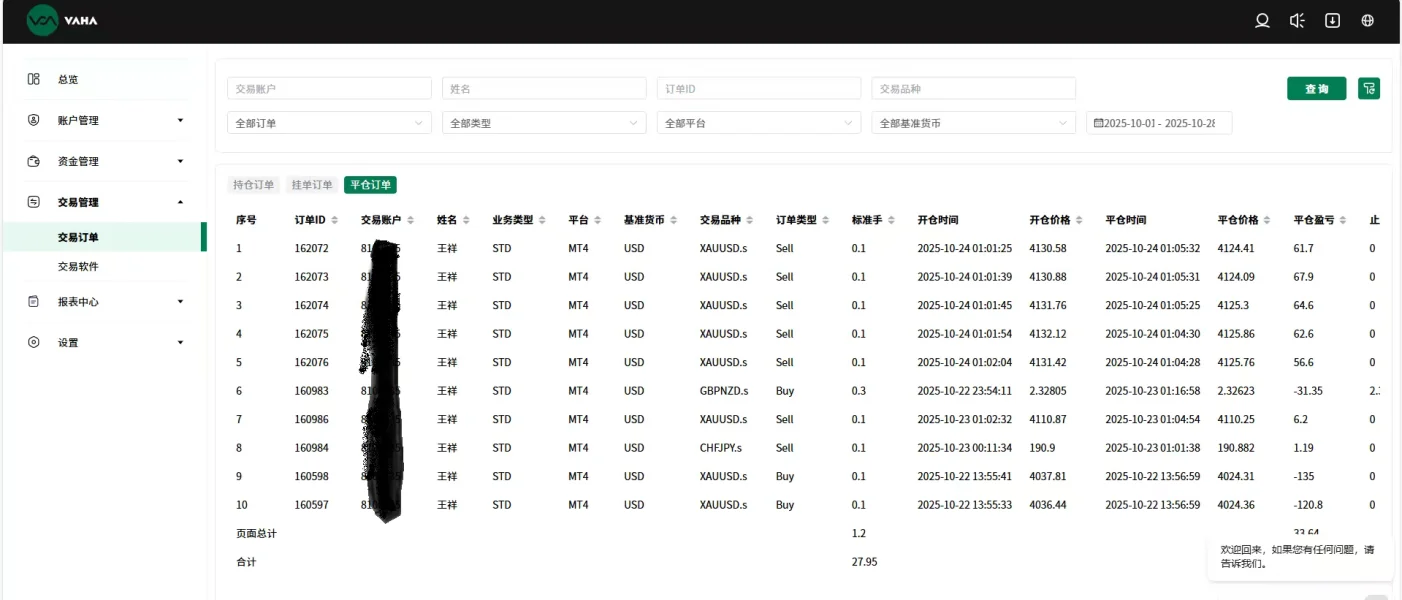Expand the 账户管理 sidebar menu
Viewport: 1402px width, 600px height.
[105, 121]
